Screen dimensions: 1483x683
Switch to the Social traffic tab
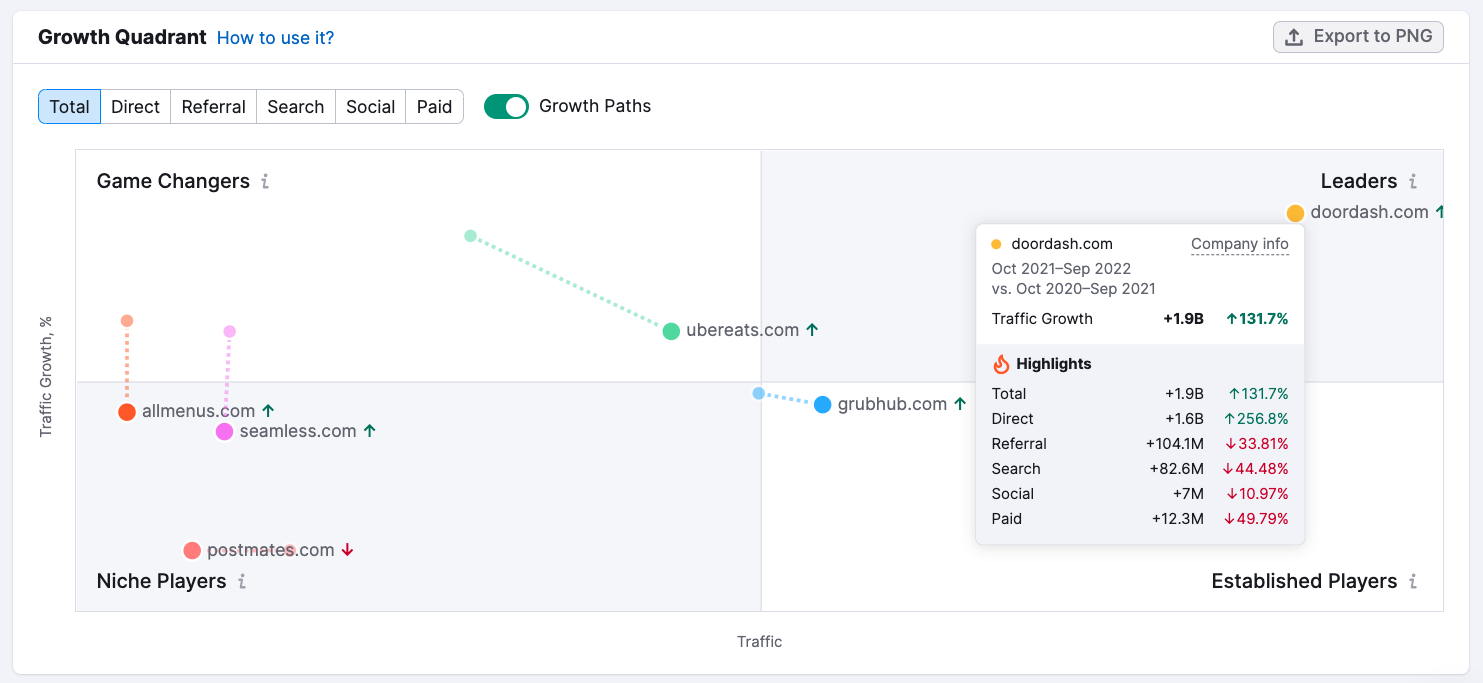click(x=370, y=107)
